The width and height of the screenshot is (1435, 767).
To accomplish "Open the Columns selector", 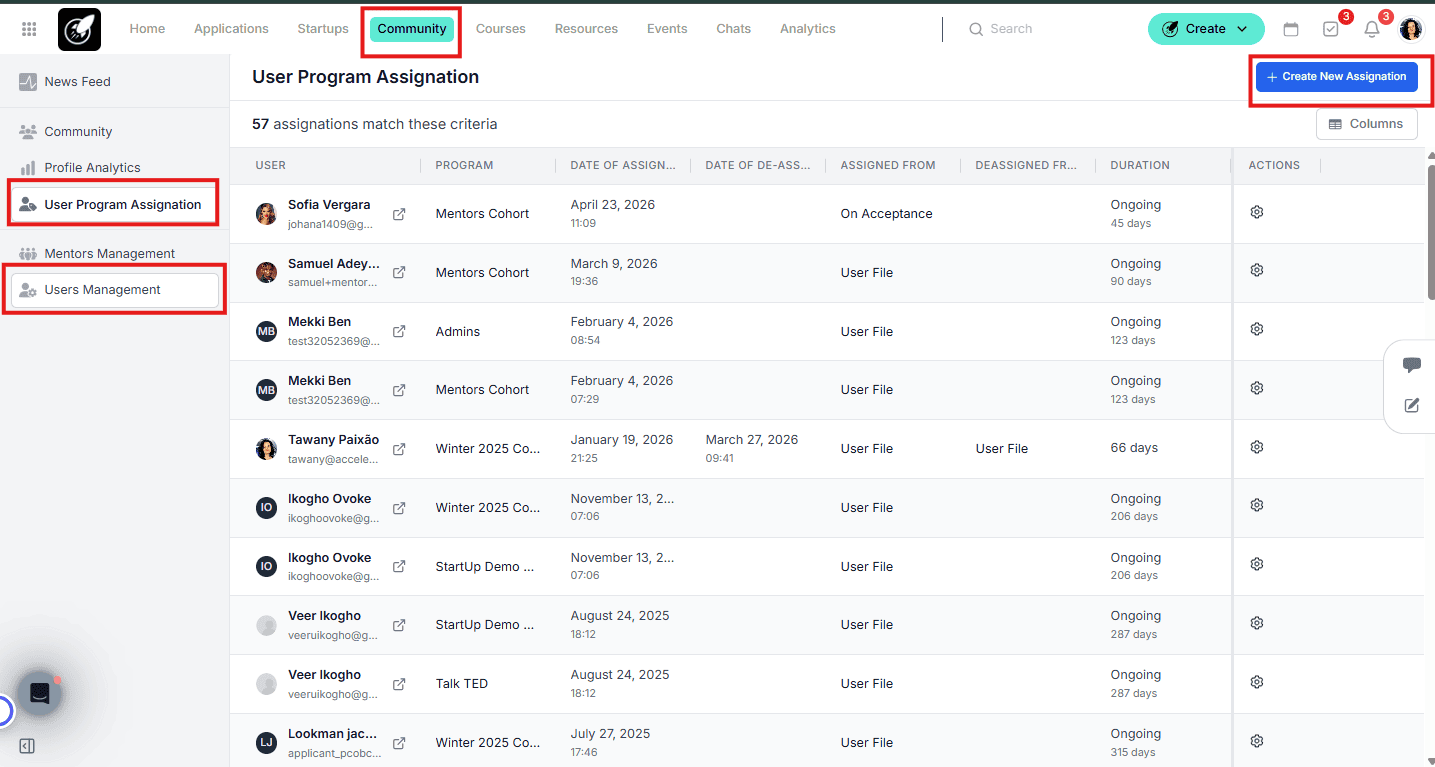I will (x=1367, y=124).
